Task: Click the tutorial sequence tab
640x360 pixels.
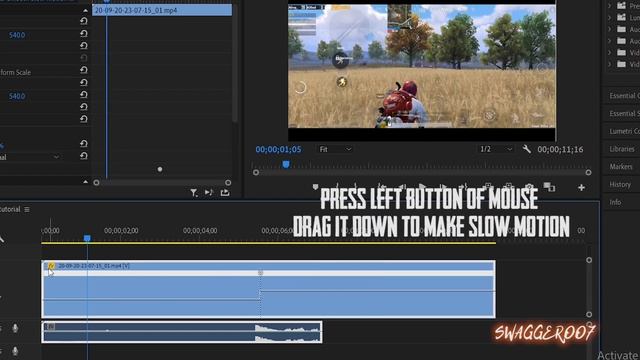Action: tap(10, 209)
